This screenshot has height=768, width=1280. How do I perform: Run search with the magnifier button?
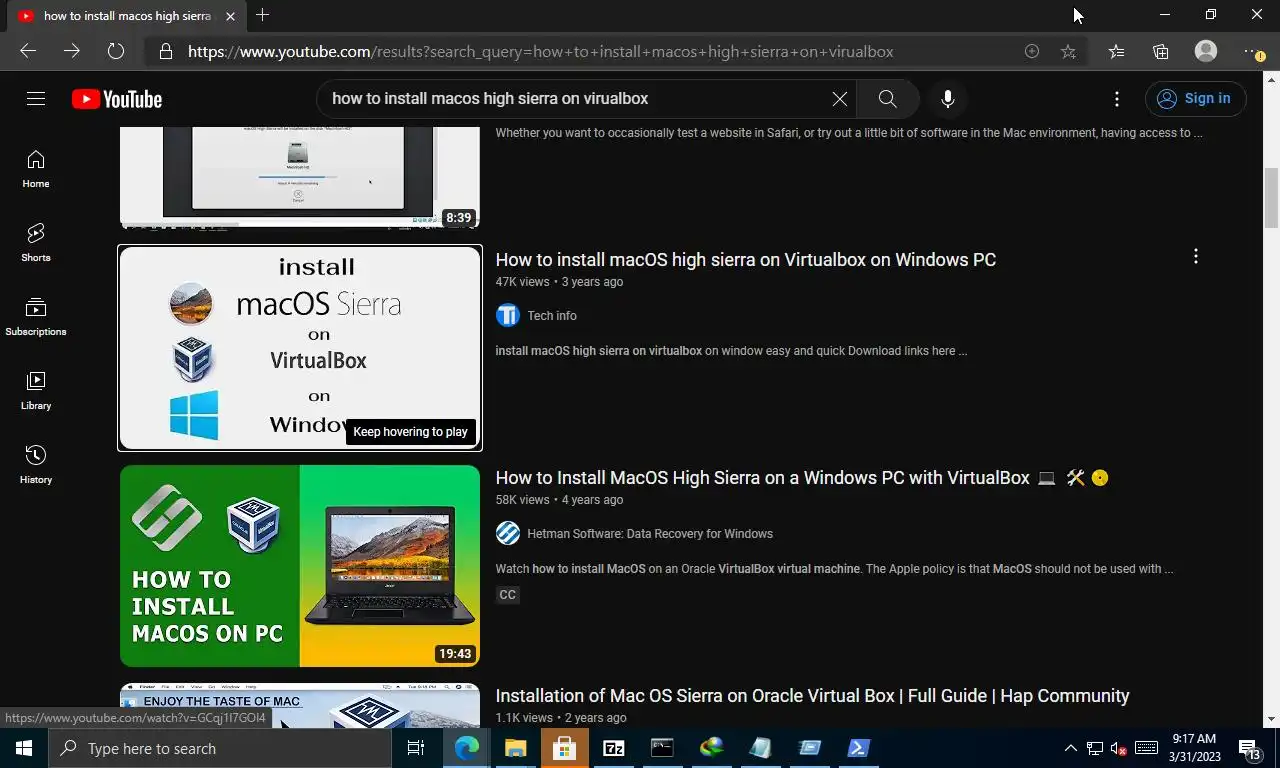click(x=887, y=99)
